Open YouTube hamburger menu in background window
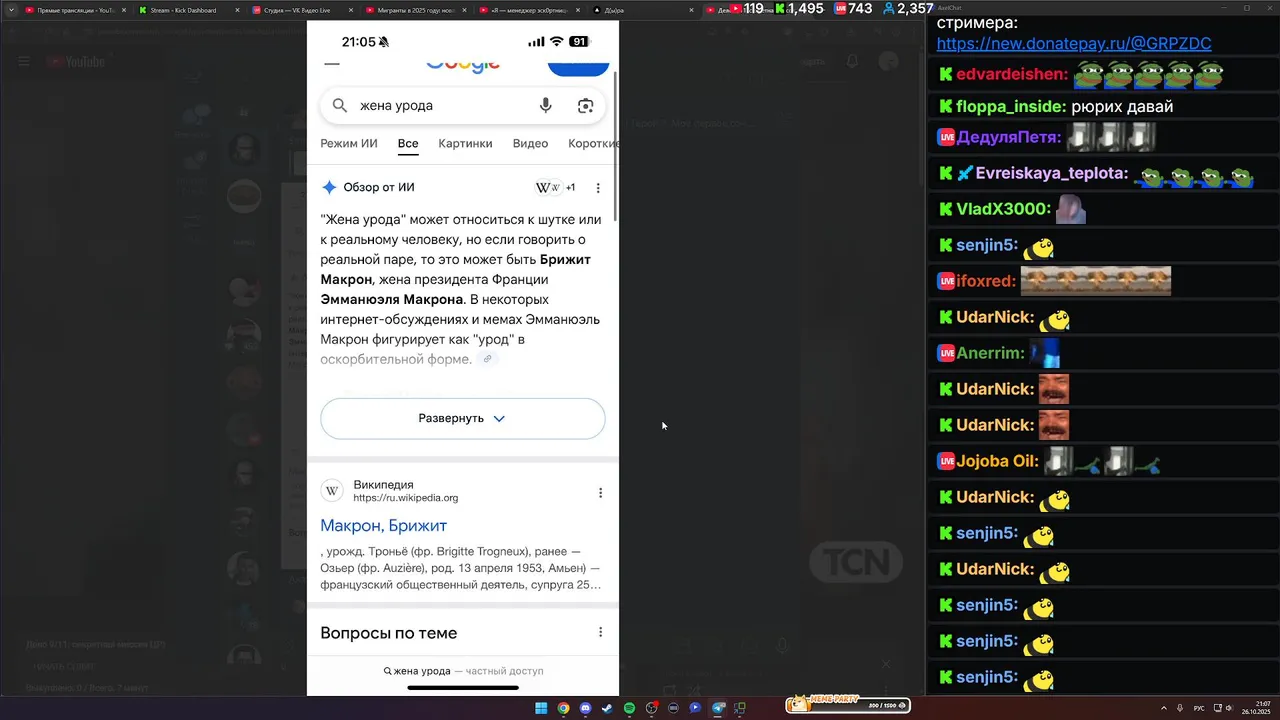 [24, 62]
